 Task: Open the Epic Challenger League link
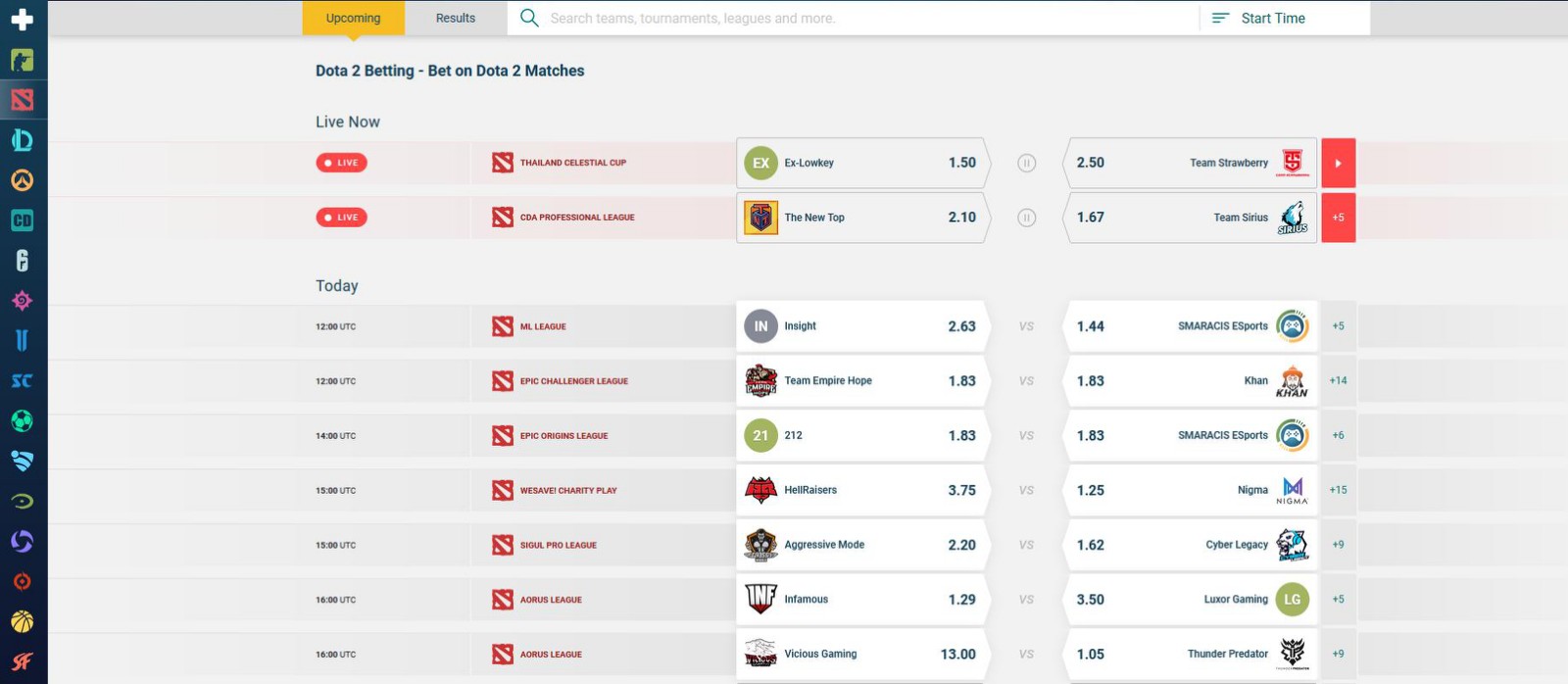point(574,381)
